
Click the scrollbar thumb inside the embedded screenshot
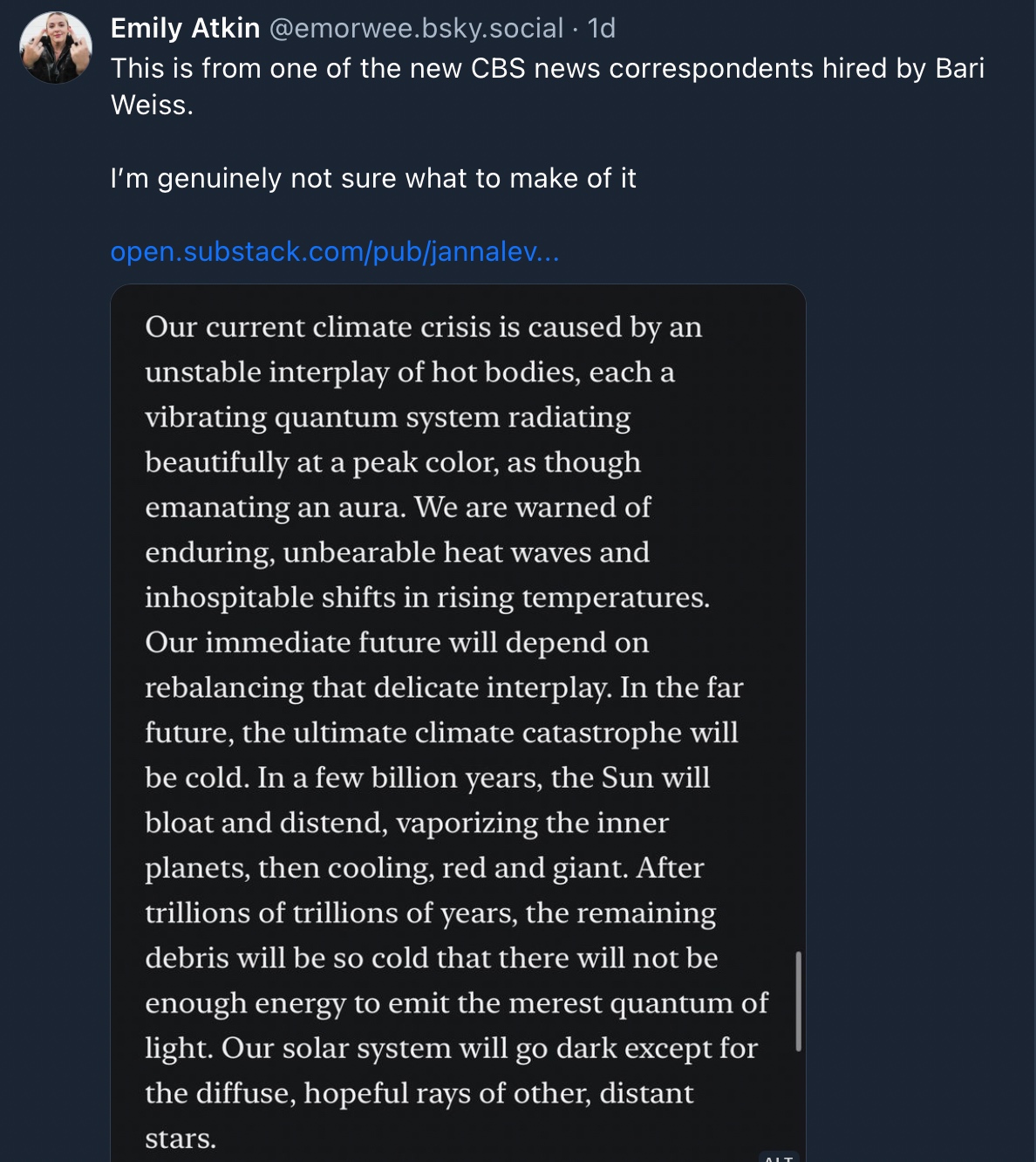point(798,1001)
